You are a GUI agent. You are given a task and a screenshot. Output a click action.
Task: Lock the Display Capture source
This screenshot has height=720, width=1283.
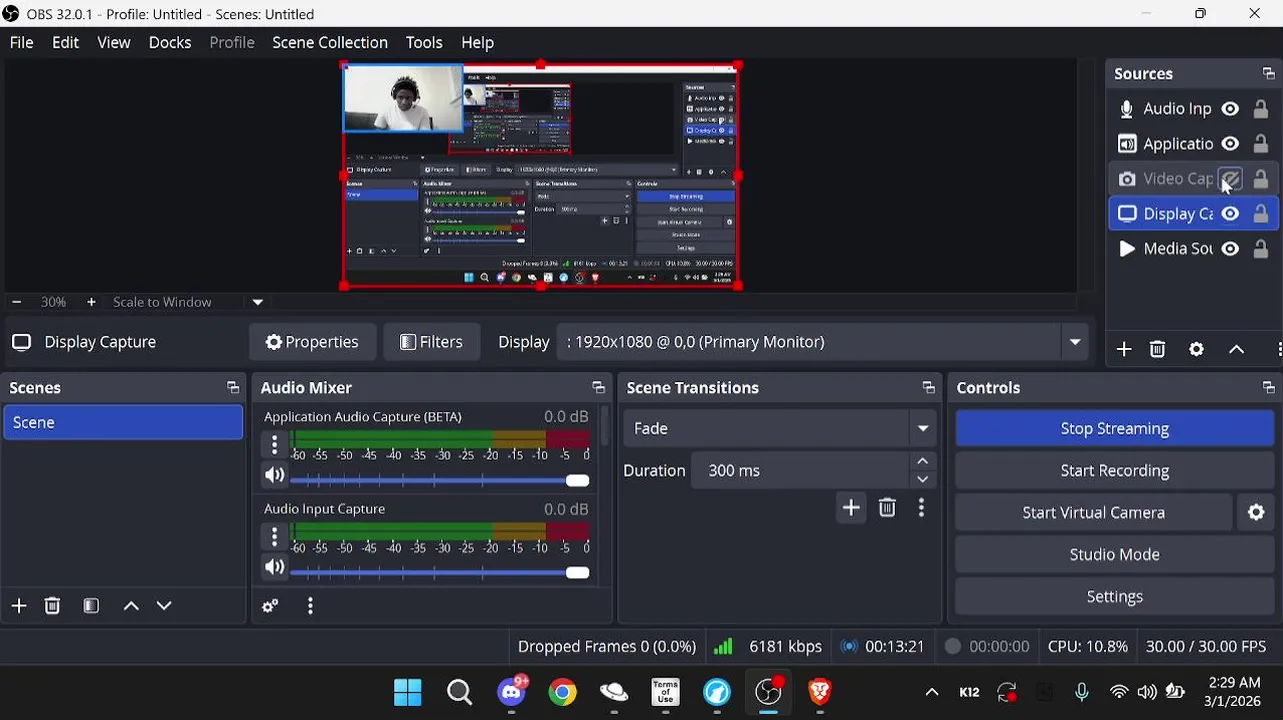(1261, 214)
